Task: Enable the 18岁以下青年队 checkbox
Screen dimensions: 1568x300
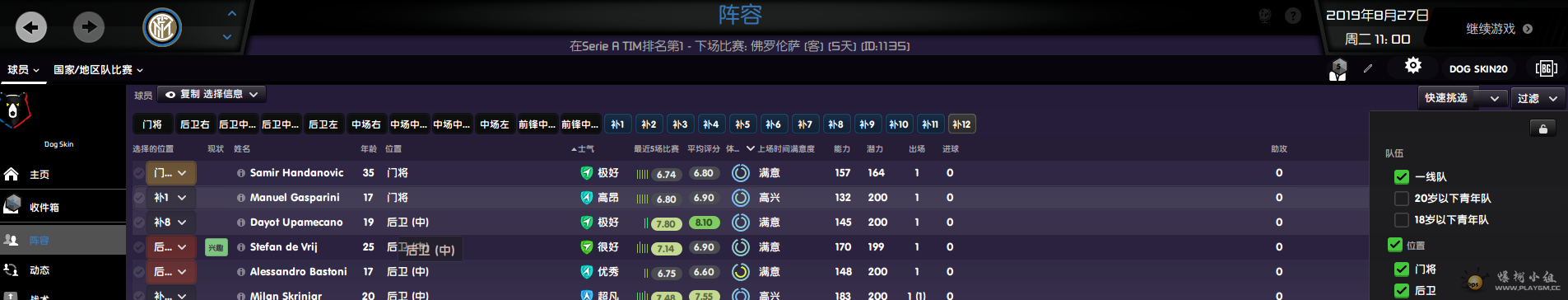Action: (x=1401, y=219)
